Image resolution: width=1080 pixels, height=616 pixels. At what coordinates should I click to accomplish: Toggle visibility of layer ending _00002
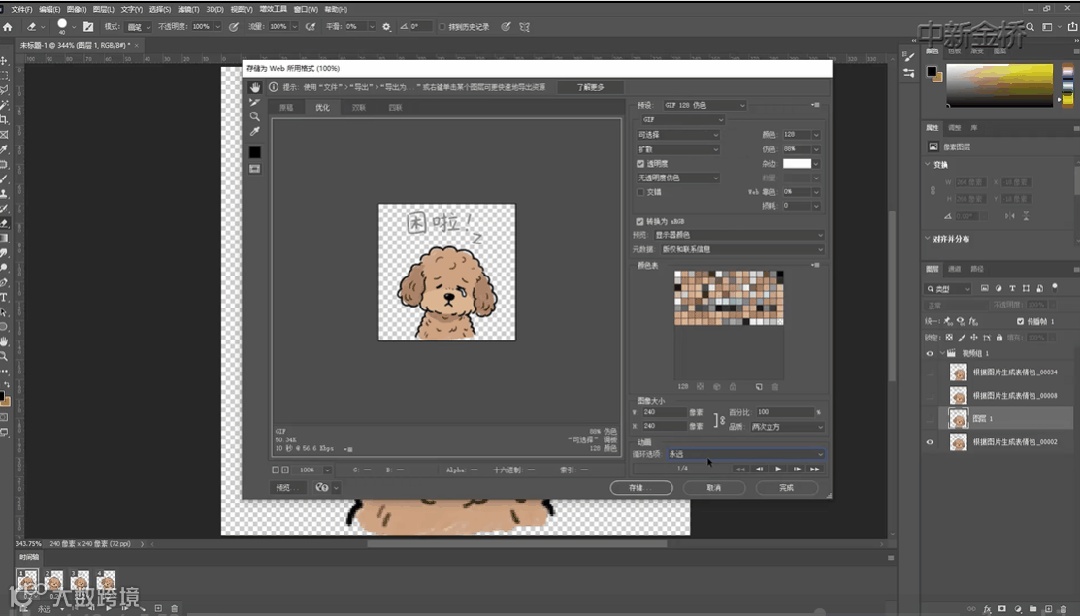coord(930,442)
